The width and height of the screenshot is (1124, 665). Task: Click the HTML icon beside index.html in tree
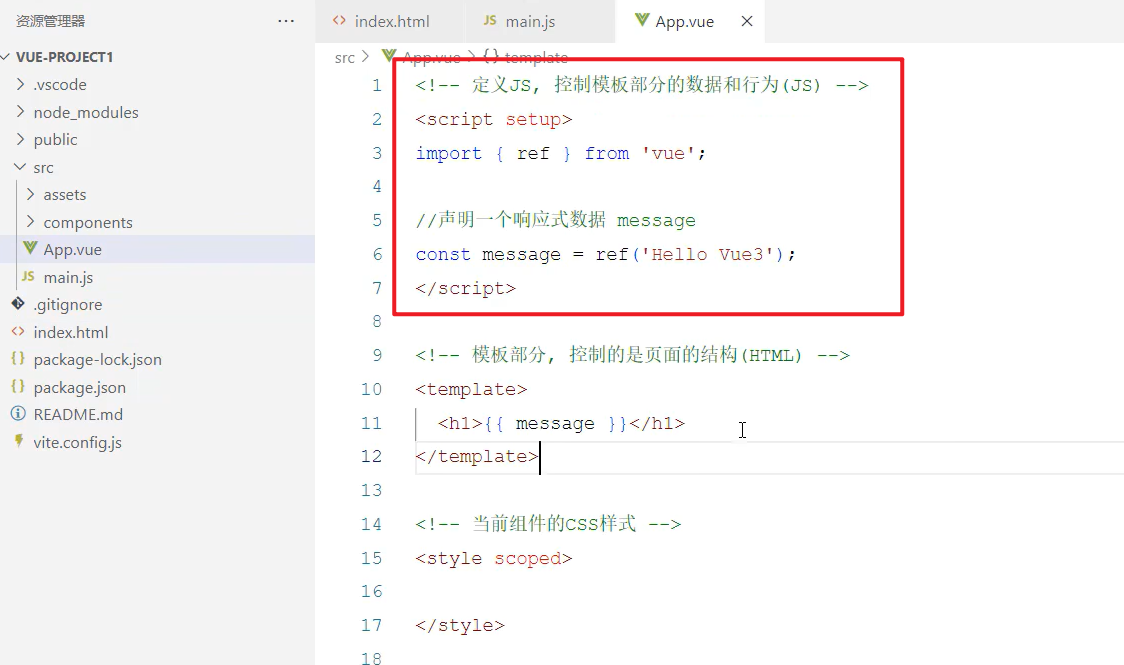[x=18, y=332]
